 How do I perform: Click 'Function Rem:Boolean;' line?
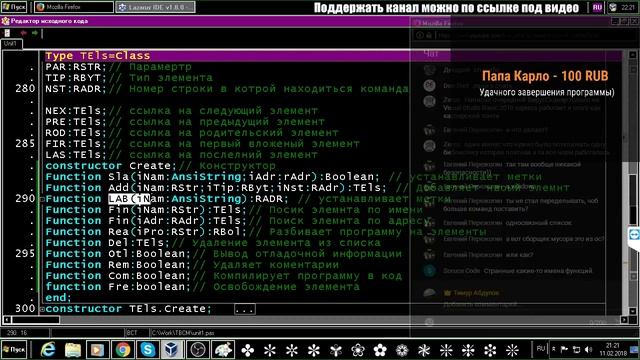[x=118, y=265]
